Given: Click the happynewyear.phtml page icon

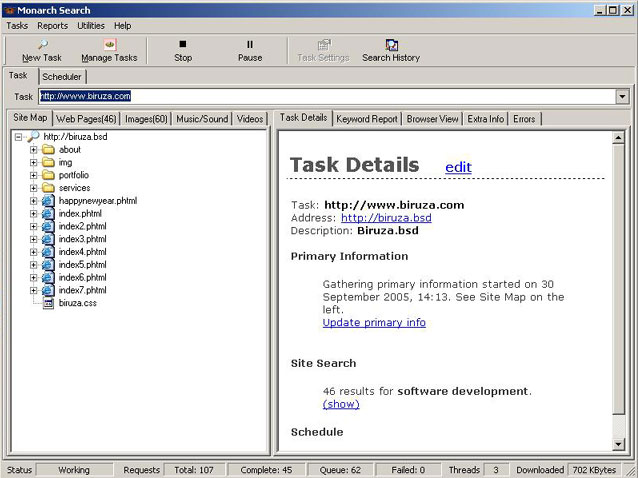Looking at the screenshot, I should pyautogui.click(x=48, y=201).
